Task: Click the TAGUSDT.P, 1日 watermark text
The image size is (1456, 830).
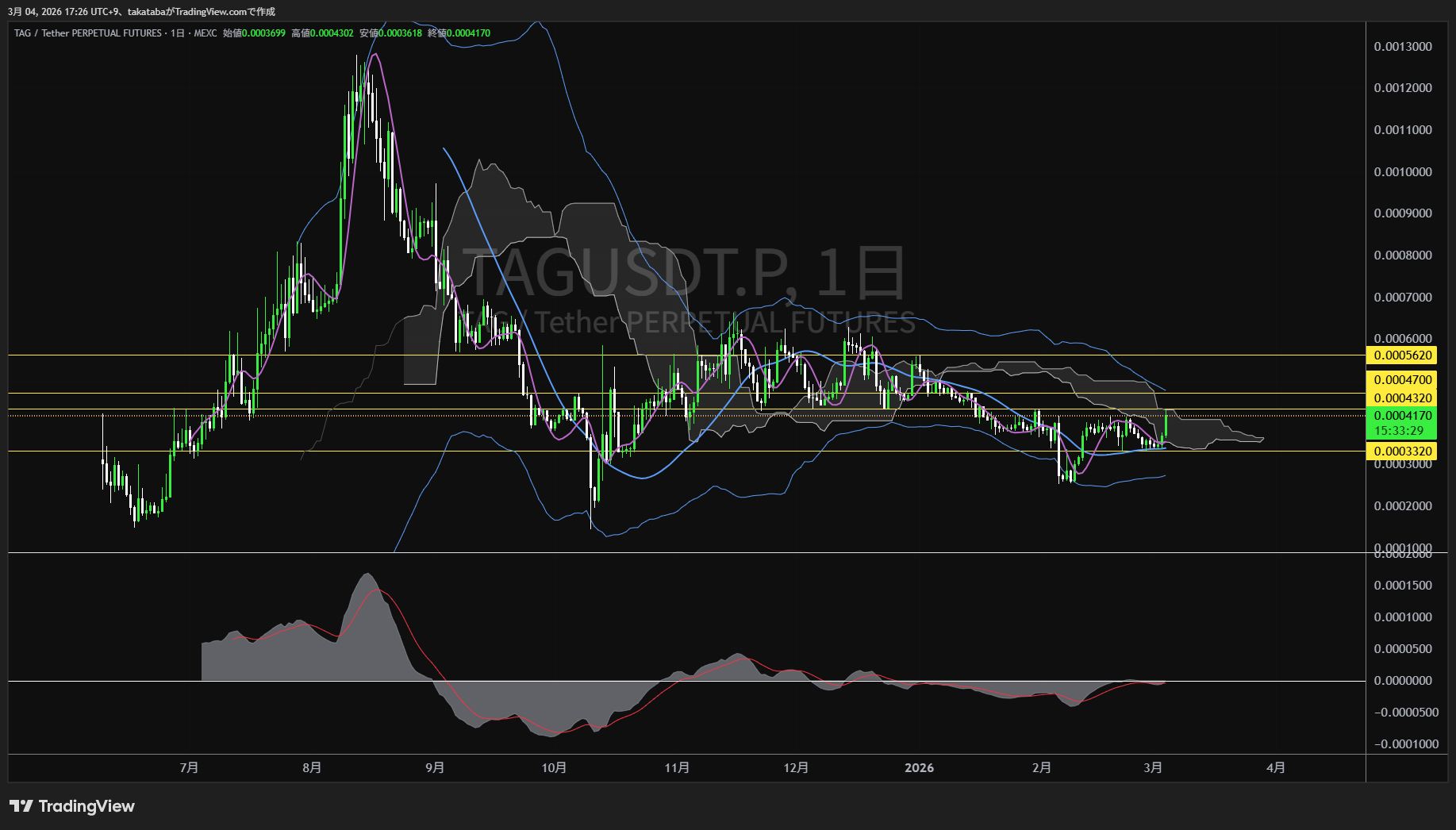Action: (x=682, y=273)
